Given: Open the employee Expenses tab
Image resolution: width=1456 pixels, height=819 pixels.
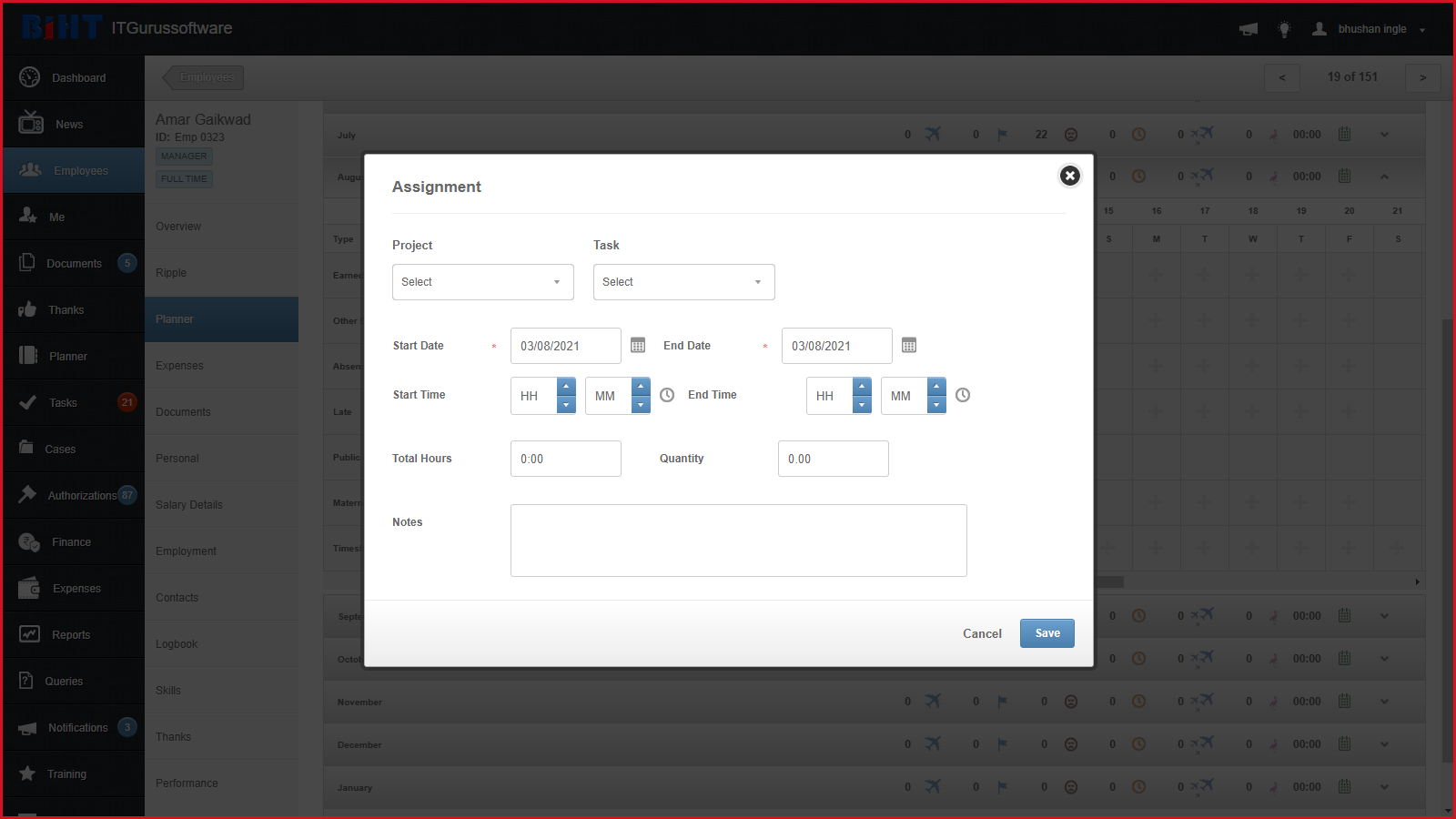Looking at the screenshot, I should tap(222, 366).
